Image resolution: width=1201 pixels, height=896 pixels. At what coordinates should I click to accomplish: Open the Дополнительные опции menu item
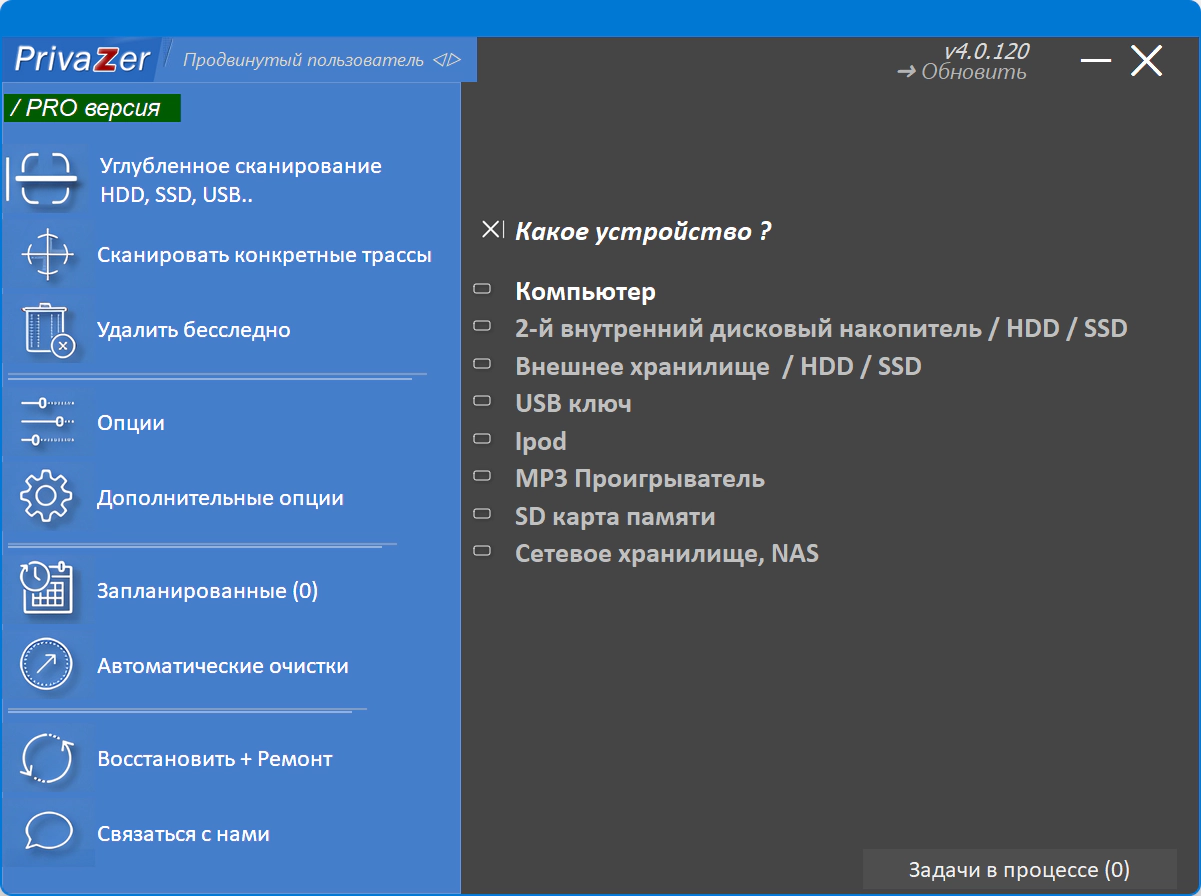coord(220,498)
